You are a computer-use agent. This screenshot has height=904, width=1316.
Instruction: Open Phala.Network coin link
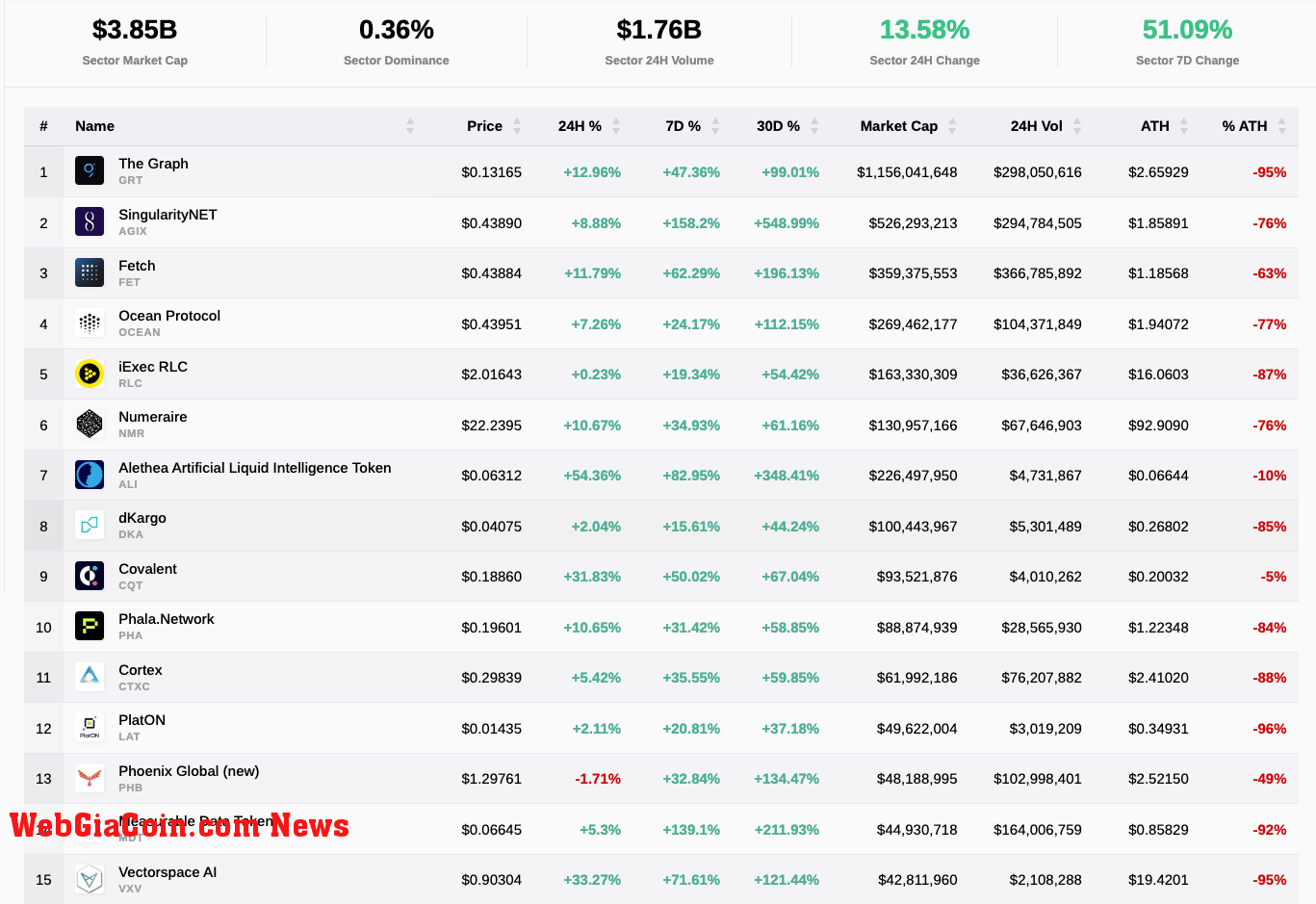click(167, 619)
